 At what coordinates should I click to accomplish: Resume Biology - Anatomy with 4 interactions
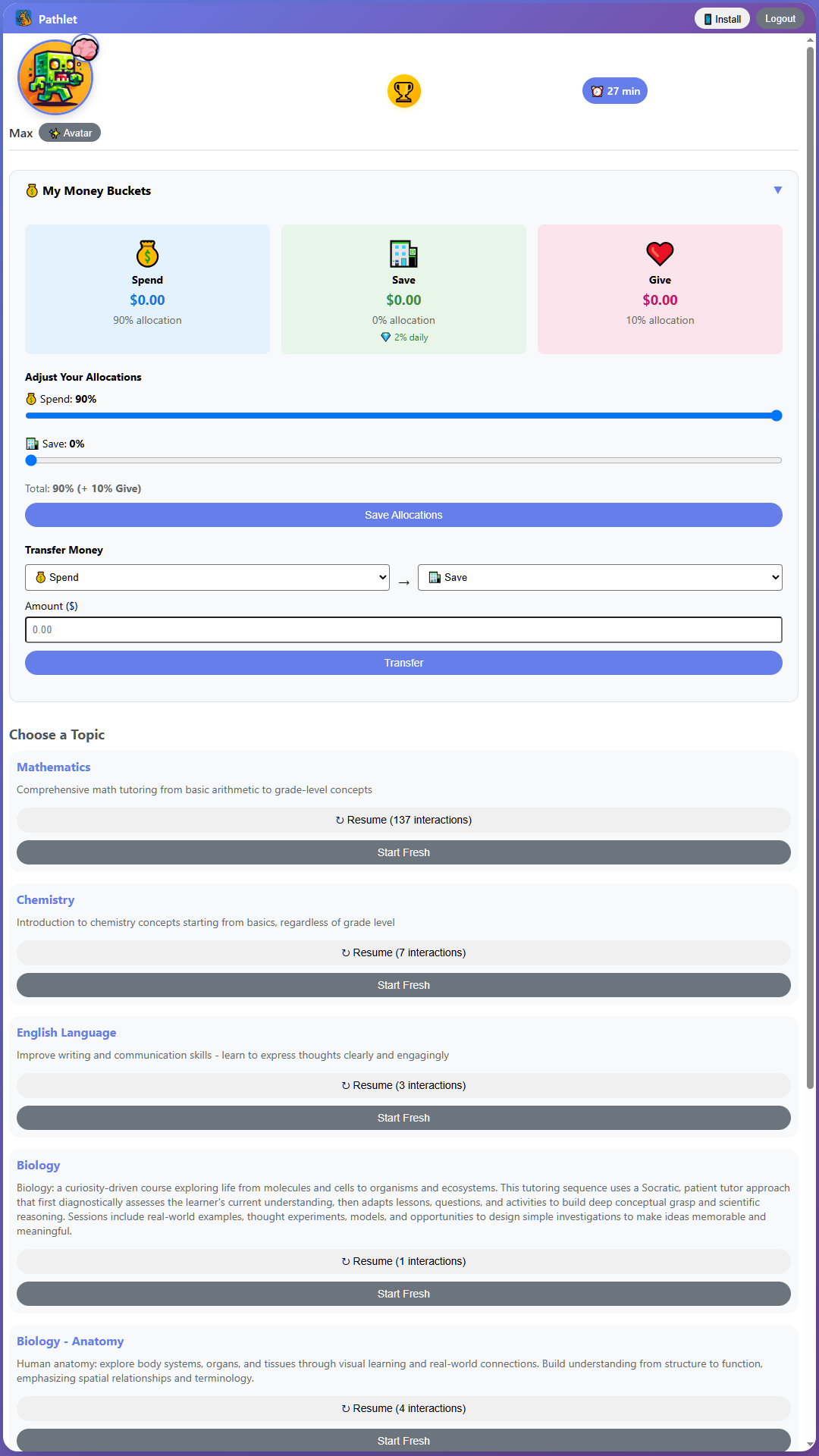tap(403, 1408)
